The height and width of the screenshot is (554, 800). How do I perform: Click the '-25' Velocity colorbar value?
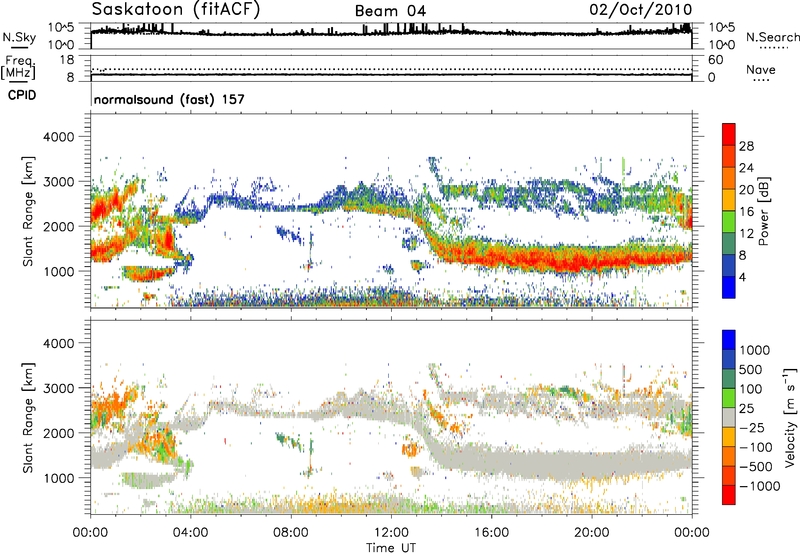[752, 427]
